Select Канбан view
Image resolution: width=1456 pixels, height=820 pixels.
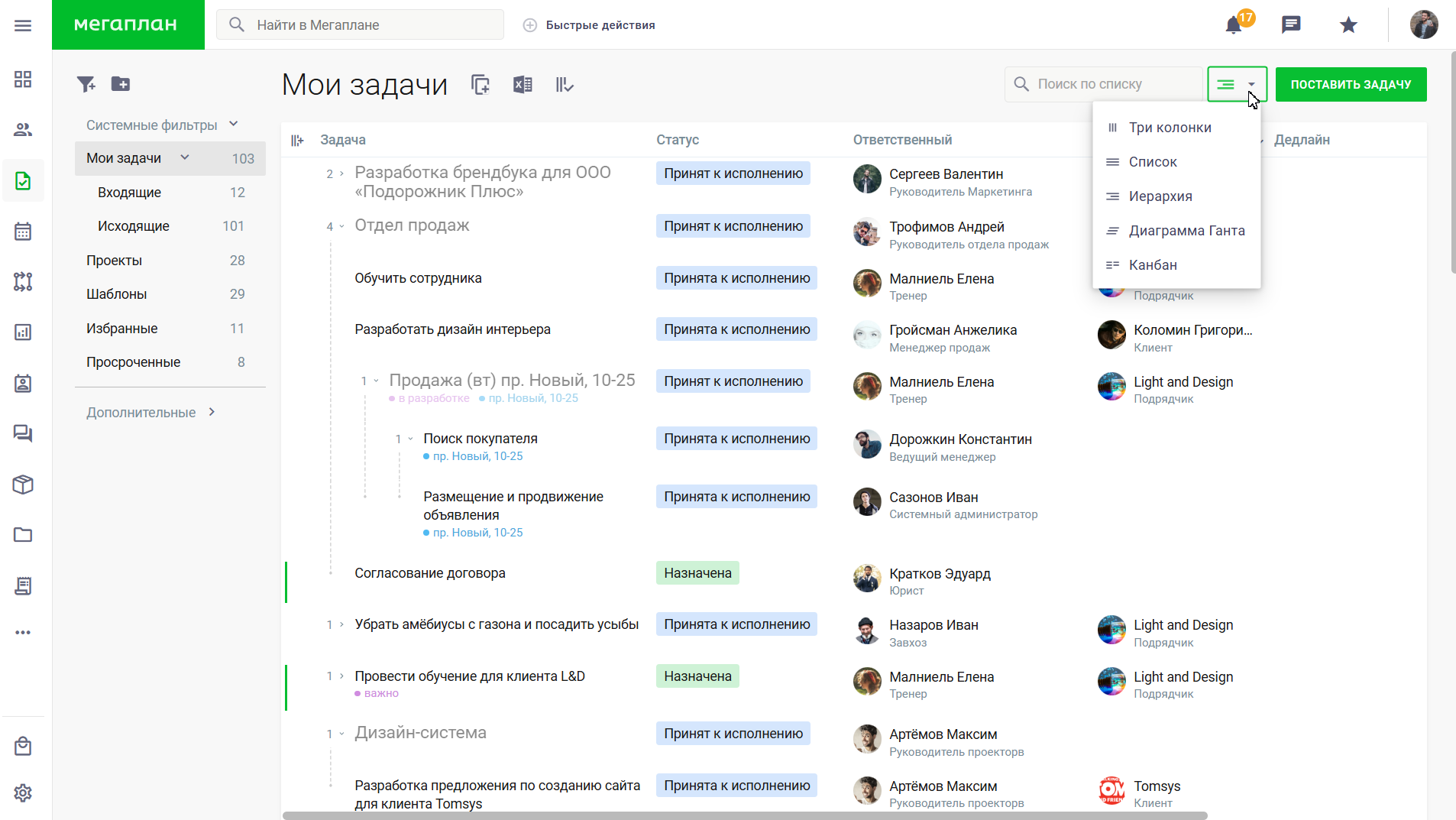tap(1176, 265)
